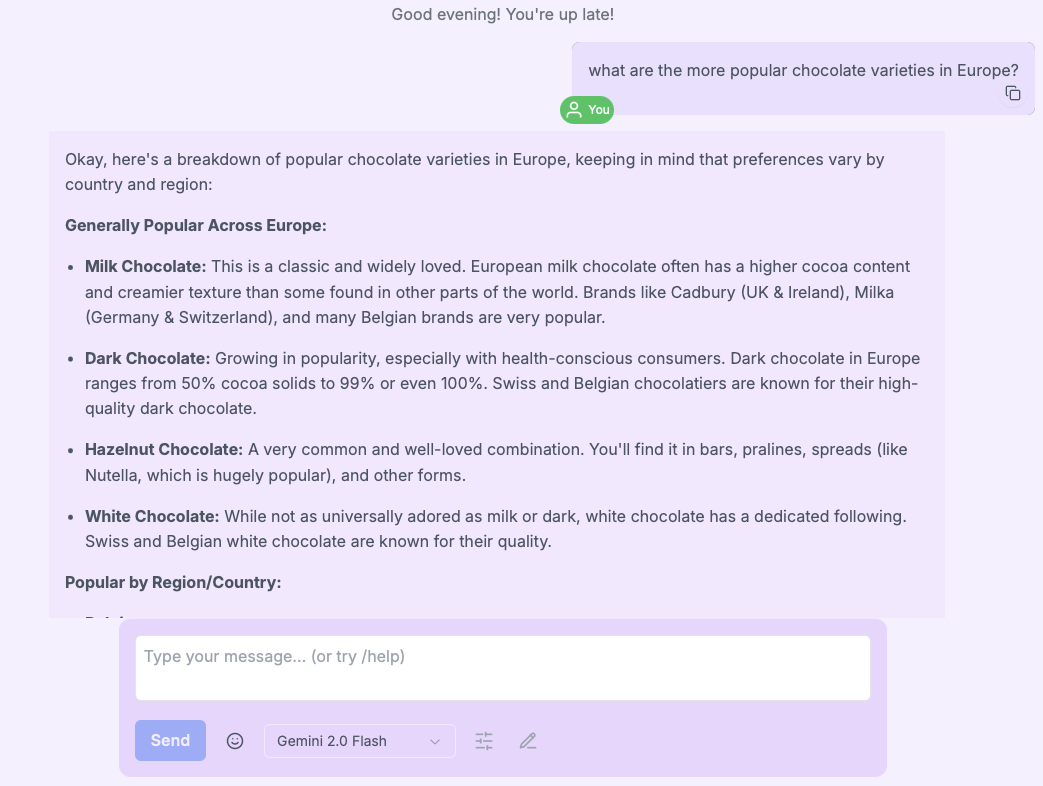Click the assistant's intro sentence starting "Okay, here's"
The height and width of the screenshot is (786, 1043).
point(474,159)
